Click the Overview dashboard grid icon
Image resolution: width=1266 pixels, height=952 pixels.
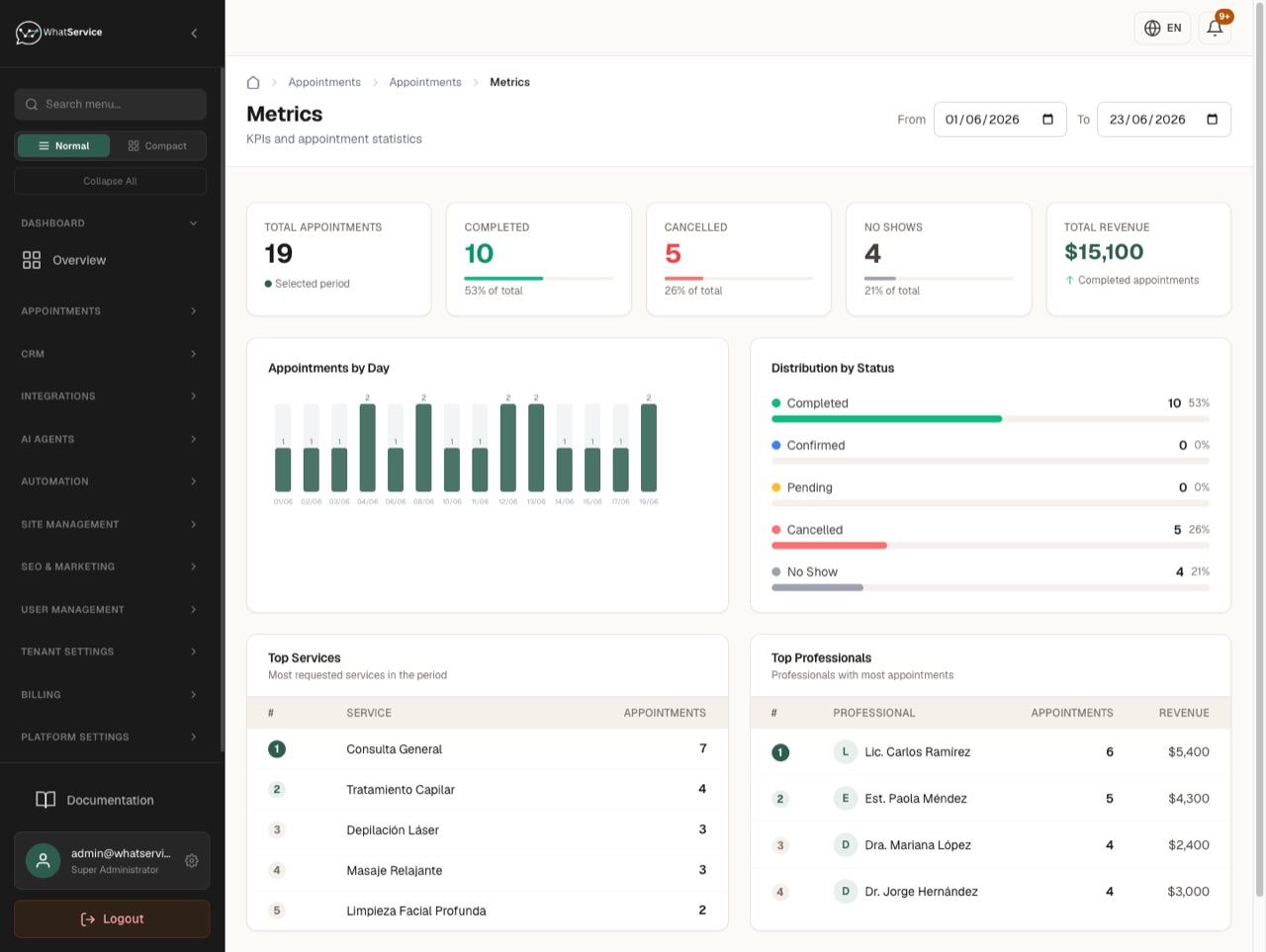coord(32,260)
